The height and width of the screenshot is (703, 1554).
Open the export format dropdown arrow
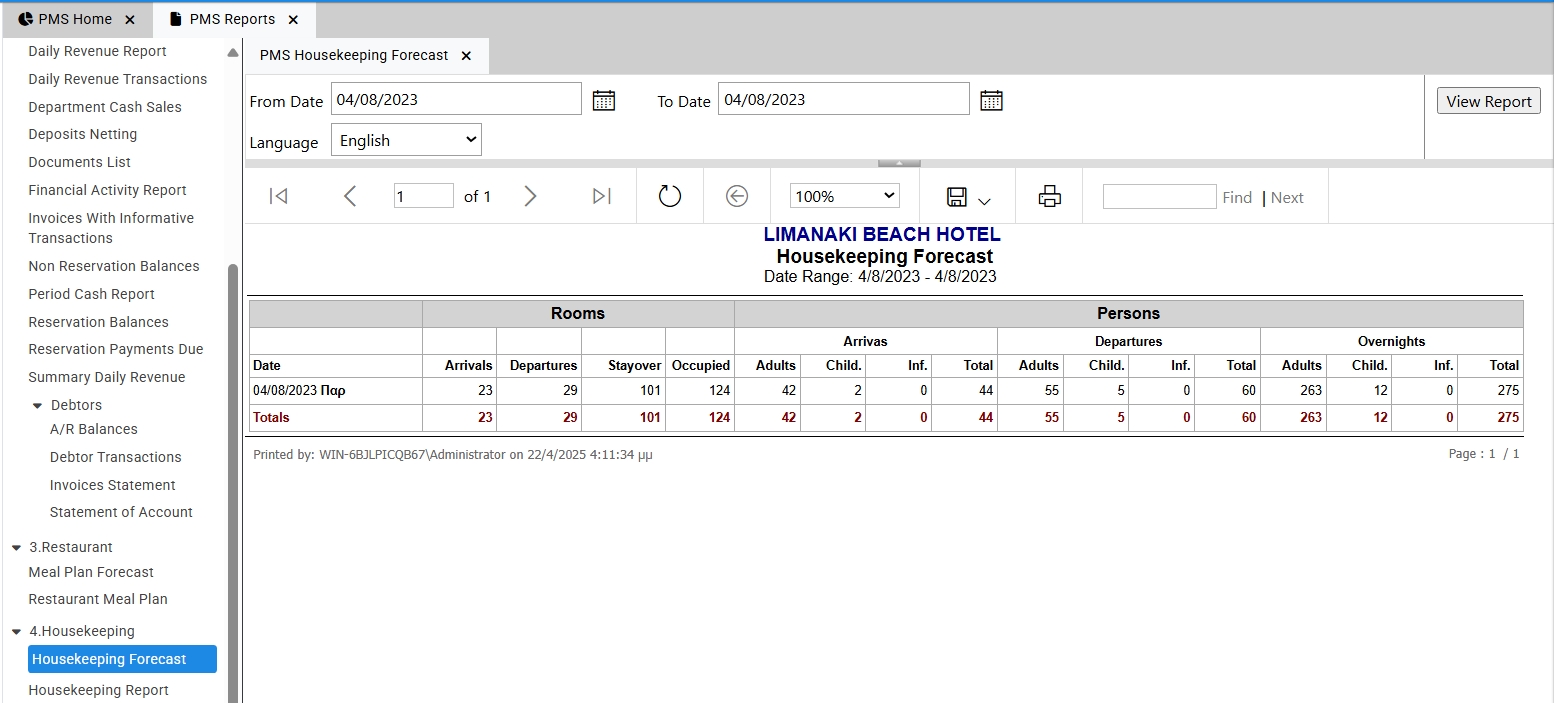point(984,201)
